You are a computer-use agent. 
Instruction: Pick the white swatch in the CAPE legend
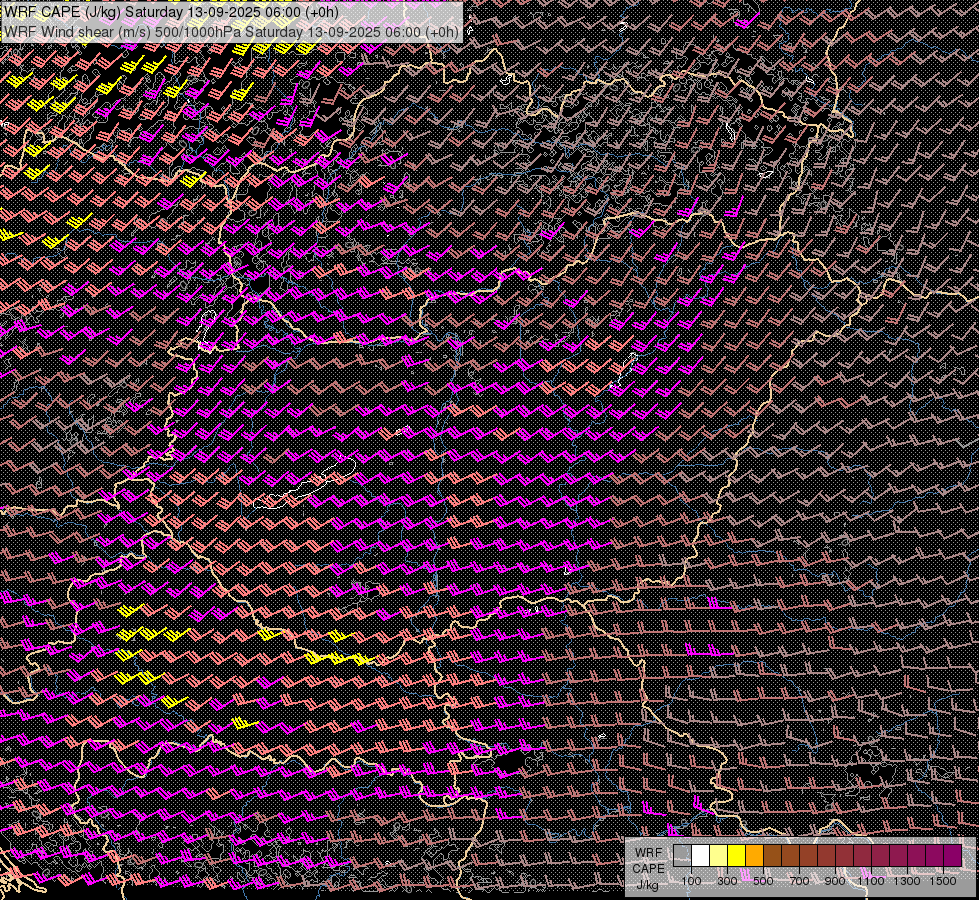click(x=700, y=856)
